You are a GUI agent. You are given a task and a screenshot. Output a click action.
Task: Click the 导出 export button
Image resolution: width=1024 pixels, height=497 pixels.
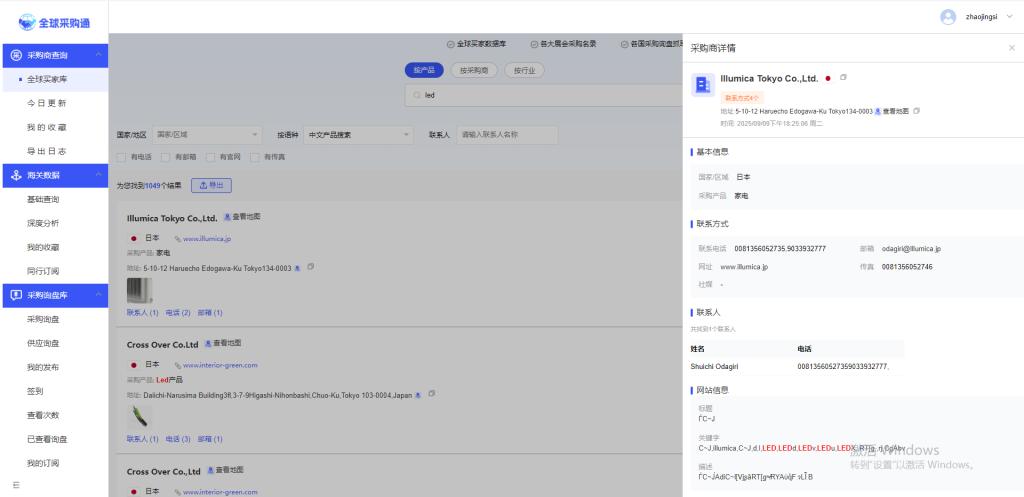[x=211, y=185]
